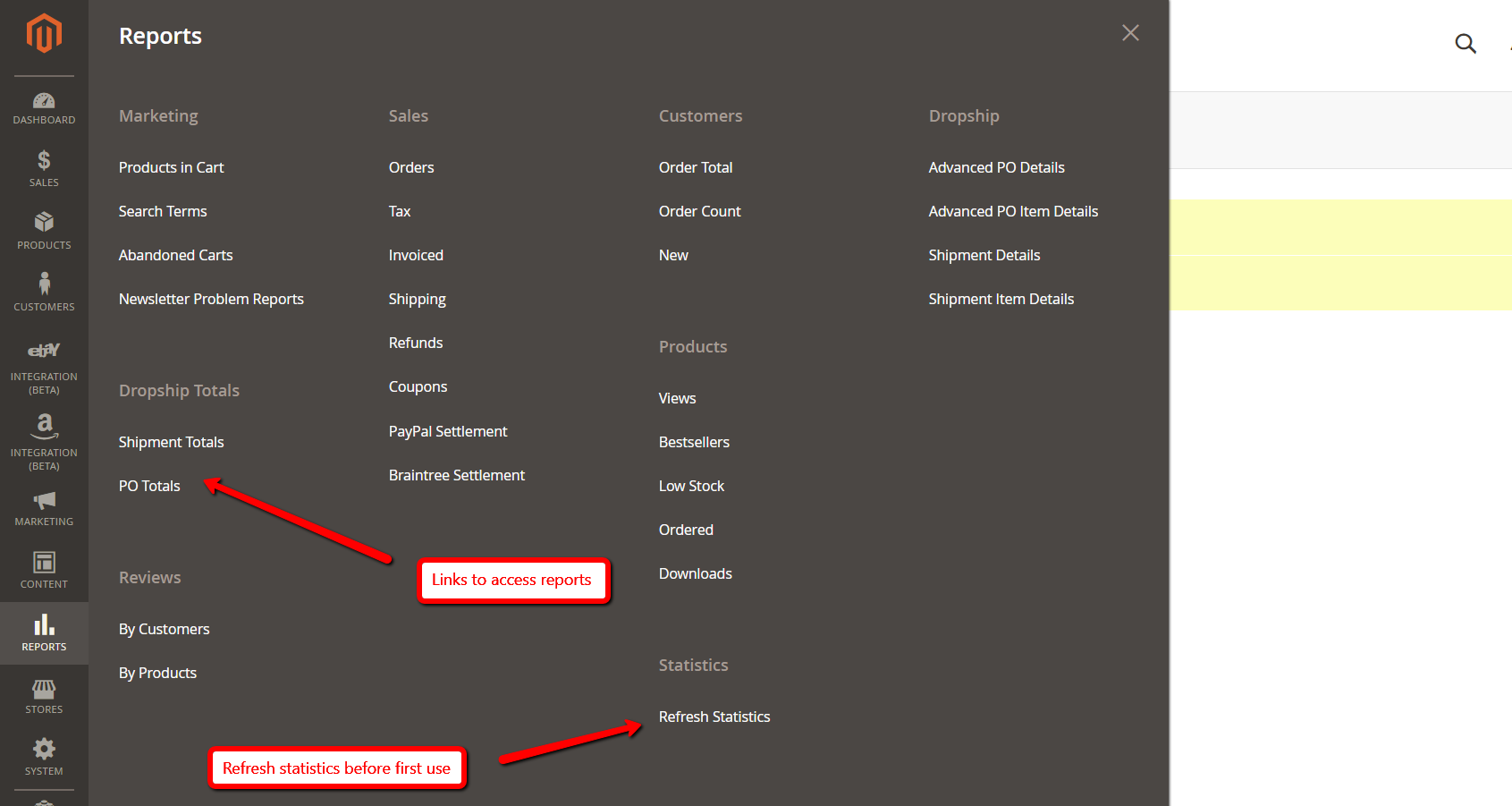Open Newsletter Problem Reports

[211, 299]
